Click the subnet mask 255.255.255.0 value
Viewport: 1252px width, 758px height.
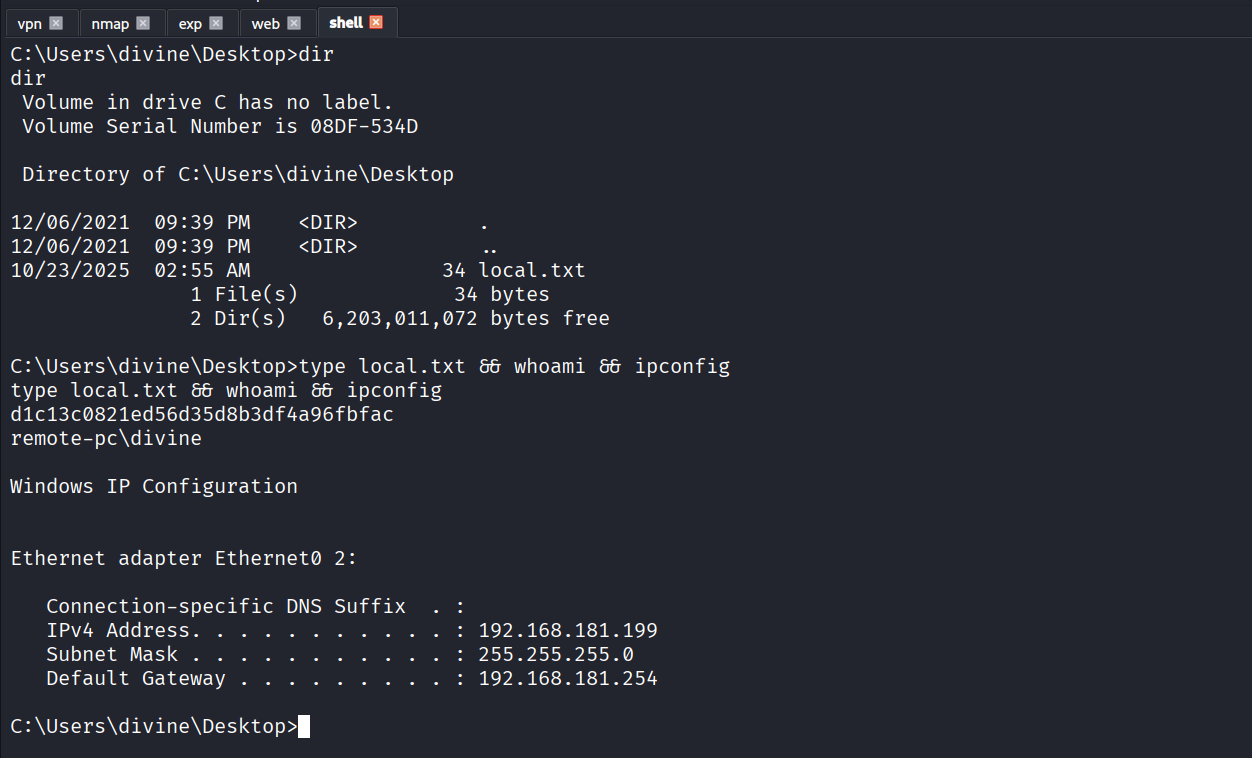click(x=556, y=654)
